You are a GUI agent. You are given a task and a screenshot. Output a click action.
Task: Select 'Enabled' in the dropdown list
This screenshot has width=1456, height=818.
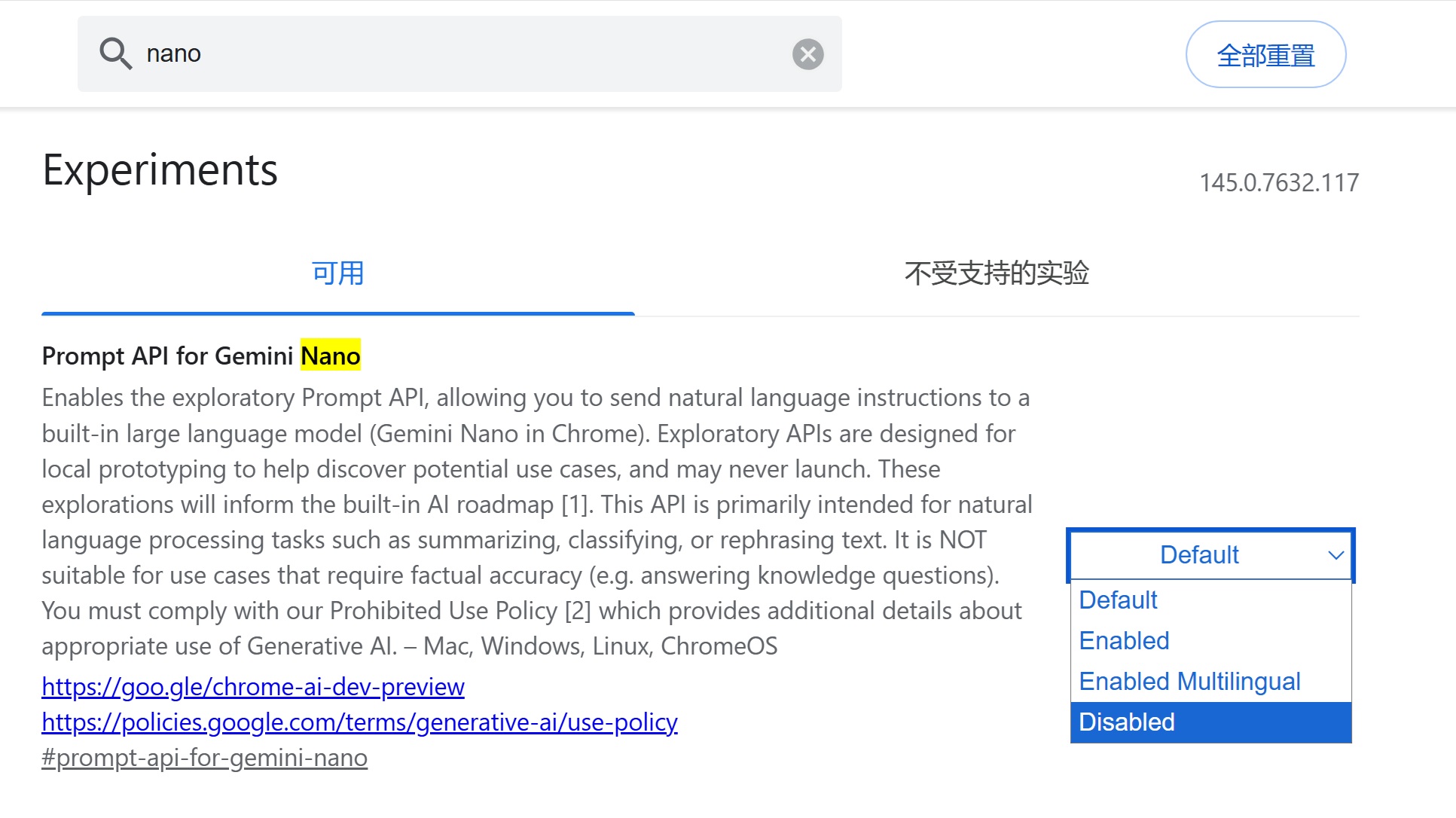[x=1211, y=641]
